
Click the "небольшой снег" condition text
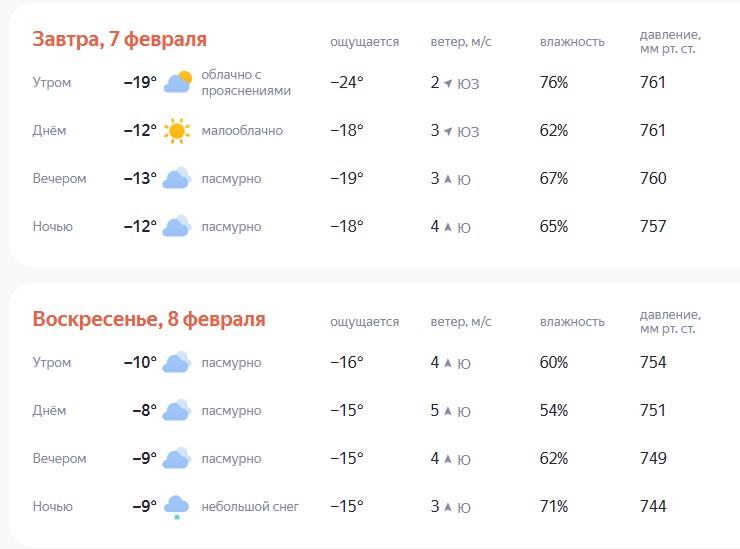[250, 507]
